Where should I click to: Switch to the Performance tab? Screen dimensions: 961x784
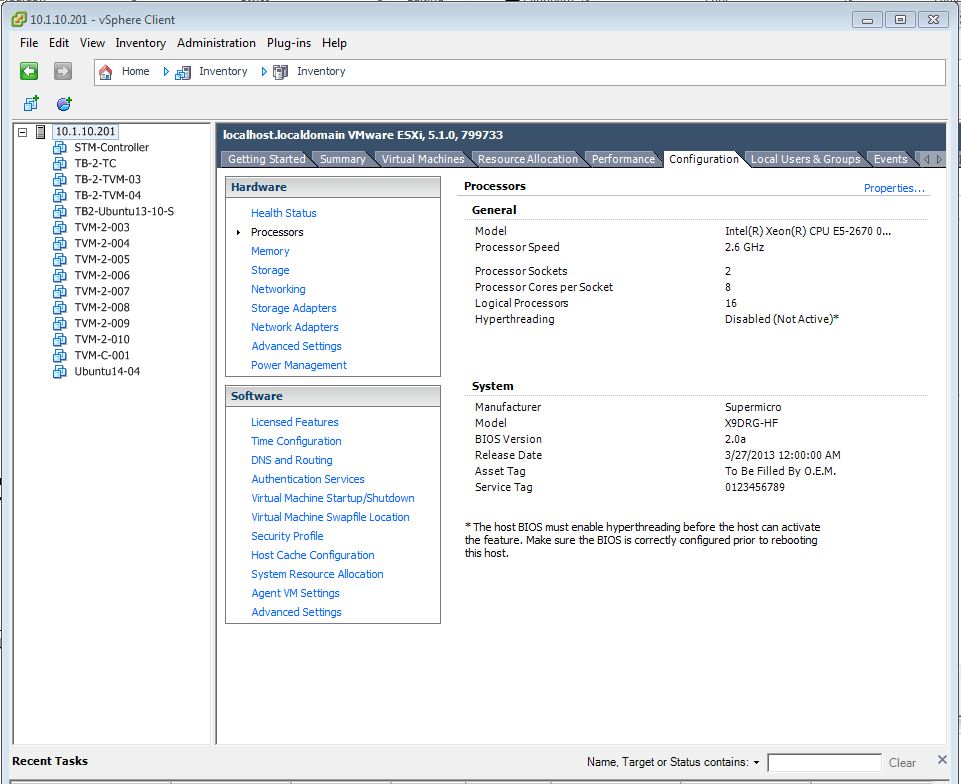tap(623, 159)
